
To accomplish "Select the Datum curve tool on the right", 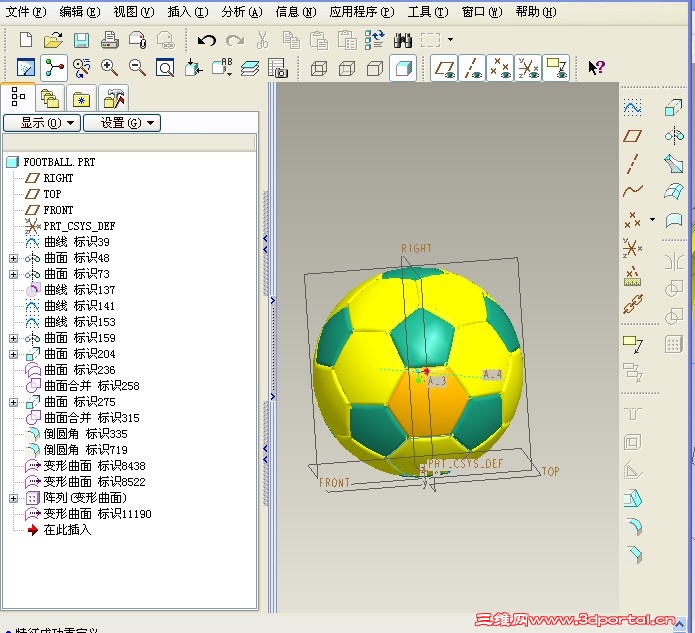I will (x=633, y=191).
